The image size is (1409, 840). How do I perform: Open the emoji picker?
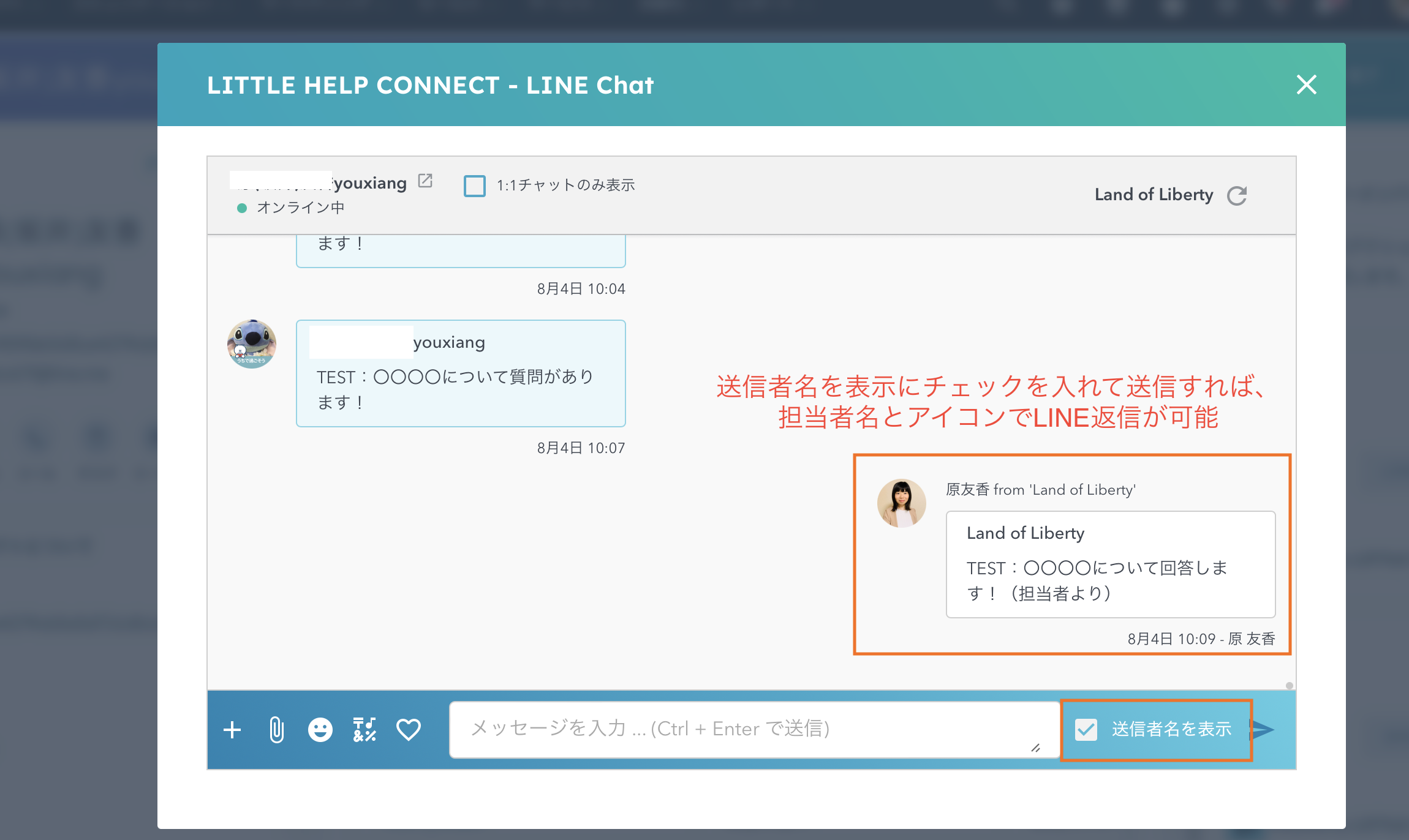320,729
